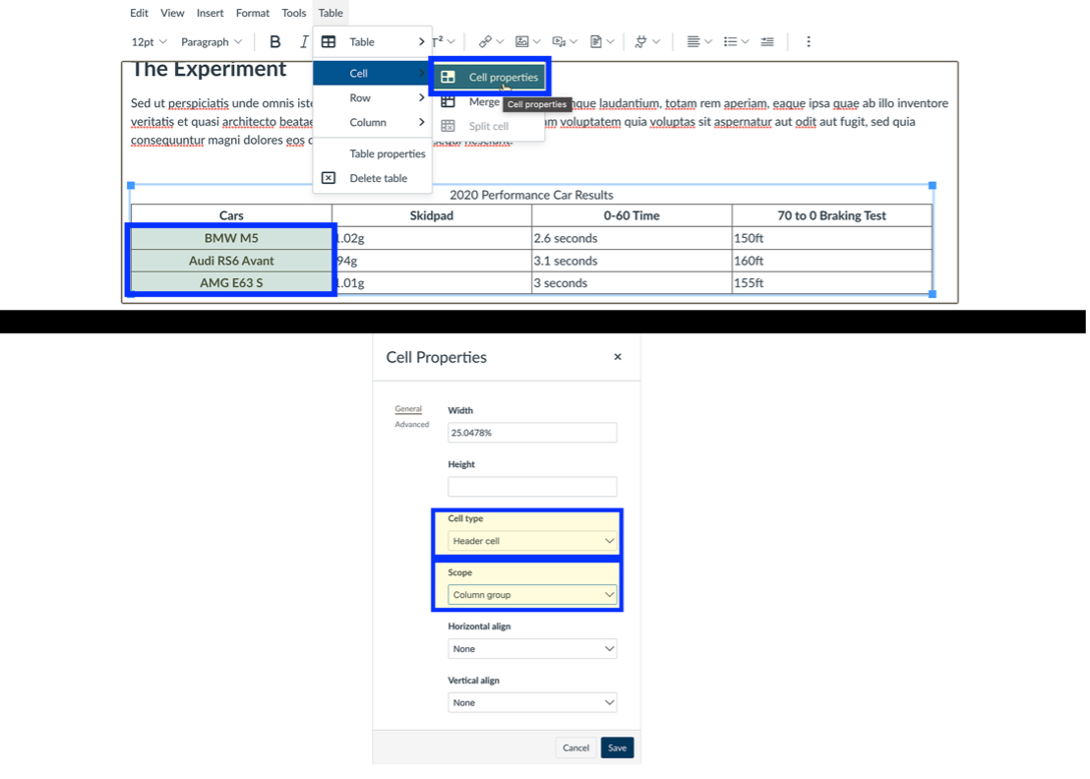Choose Delete table

click(x=372, y=178)
